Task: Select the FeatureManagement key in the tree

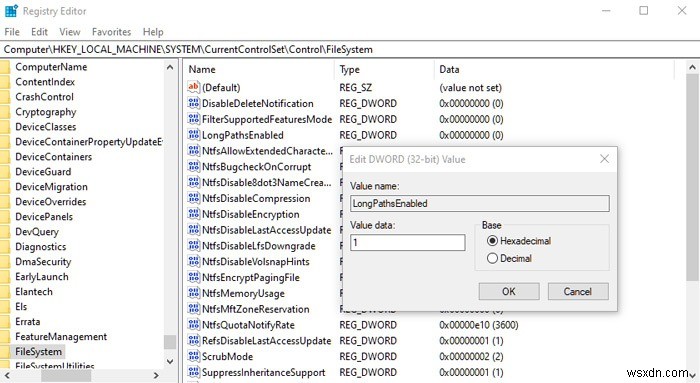Action: pyautogui.click(x=61, y=337)
